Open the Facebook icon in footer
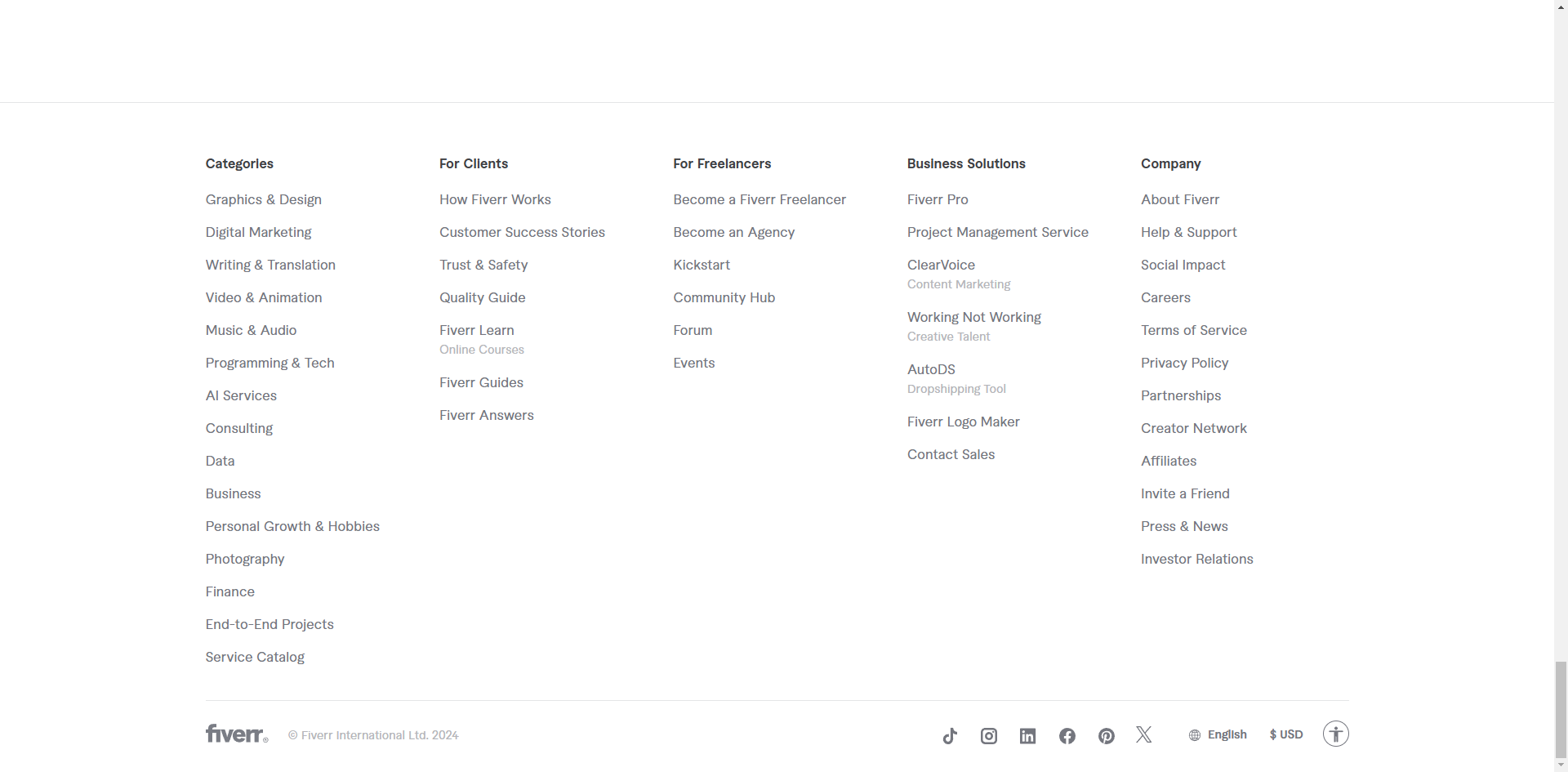1568x772 pixels. pyautogui.click(x=1067, y=736)
